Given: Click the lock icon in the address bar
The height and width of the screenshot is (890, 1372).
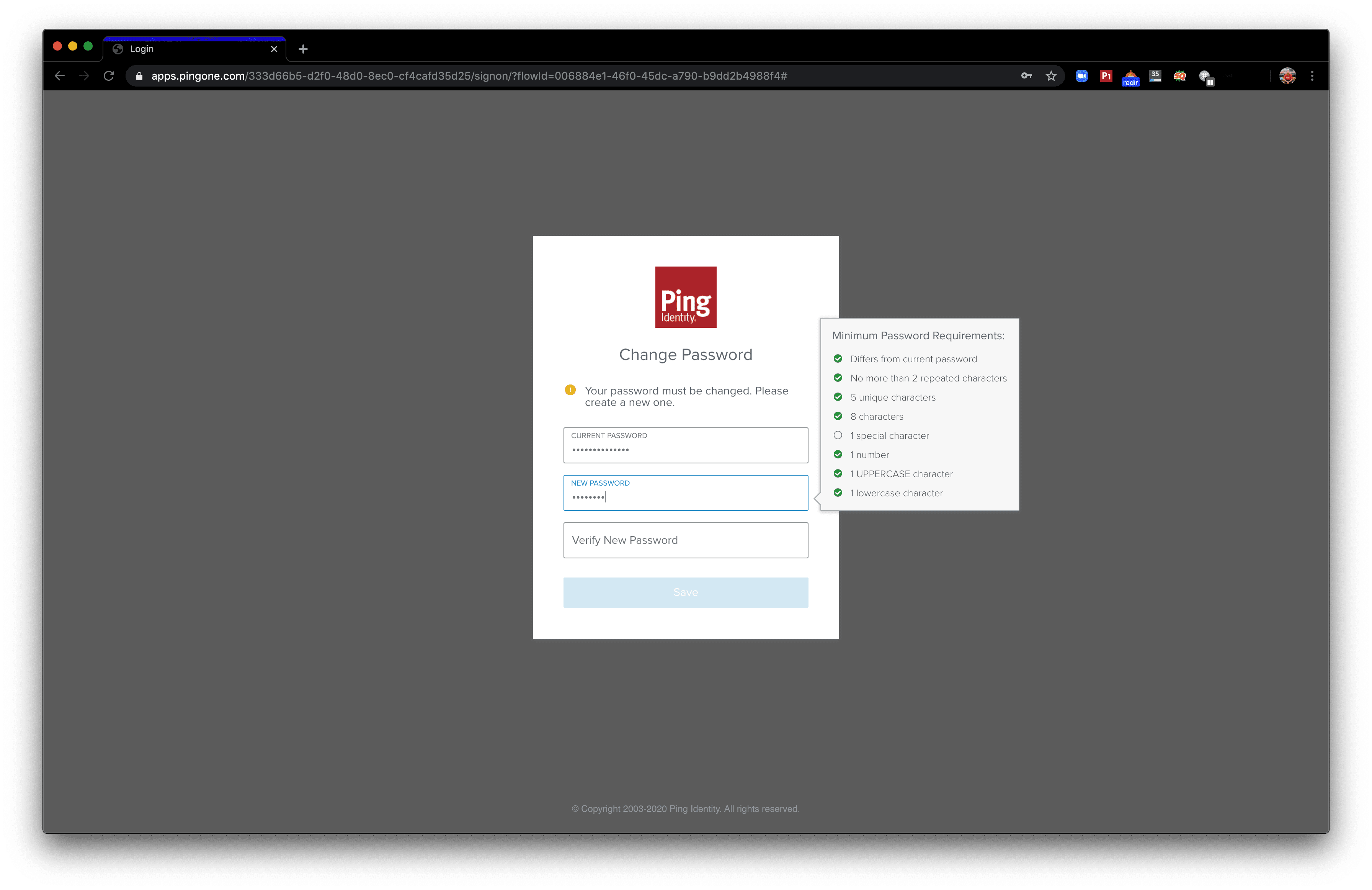Looking at the screenshot, I should click(139, 76).
